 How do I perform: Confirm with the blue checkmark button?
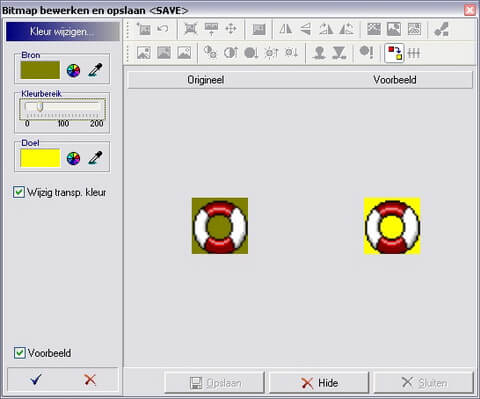click(35, 379)
